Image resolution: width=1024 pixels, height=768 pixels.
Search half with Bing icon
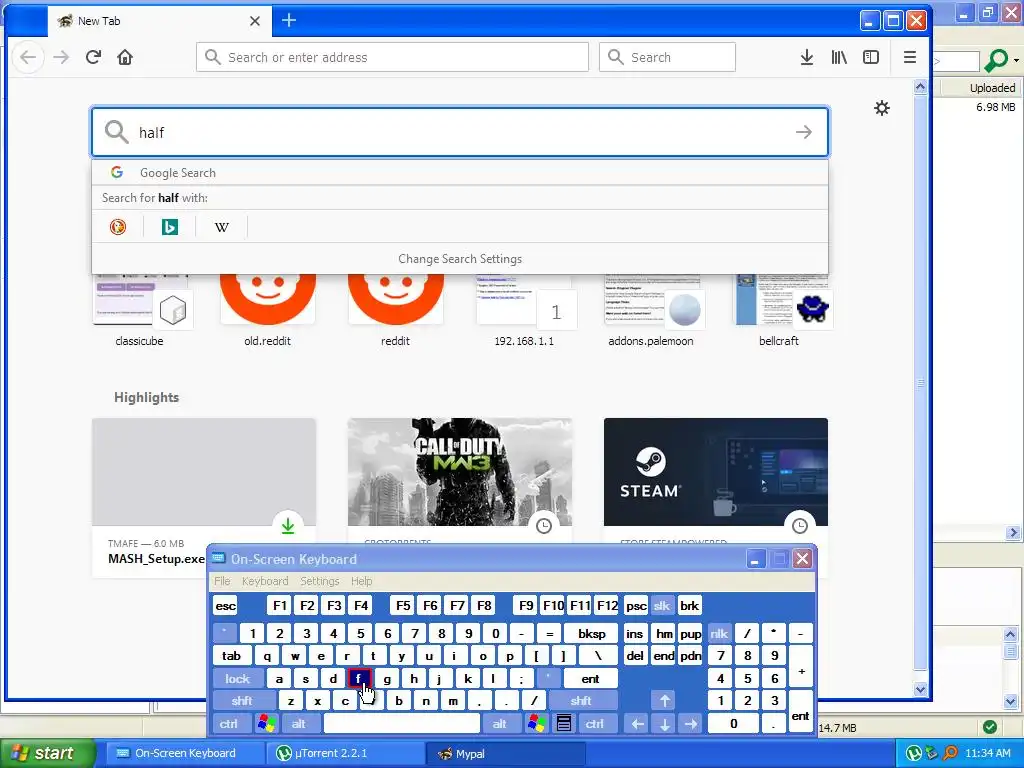[170, 227]
